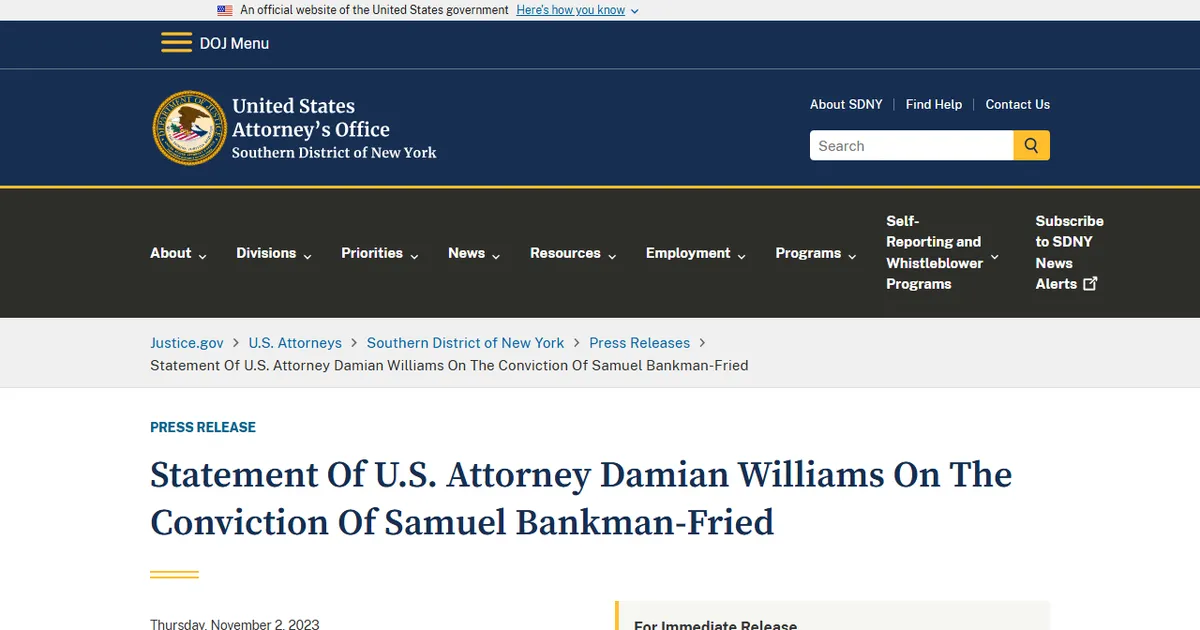
Task: Expand Self-Reporting and Whistleblower Programs chevron
Action: (x=994, y=256)
